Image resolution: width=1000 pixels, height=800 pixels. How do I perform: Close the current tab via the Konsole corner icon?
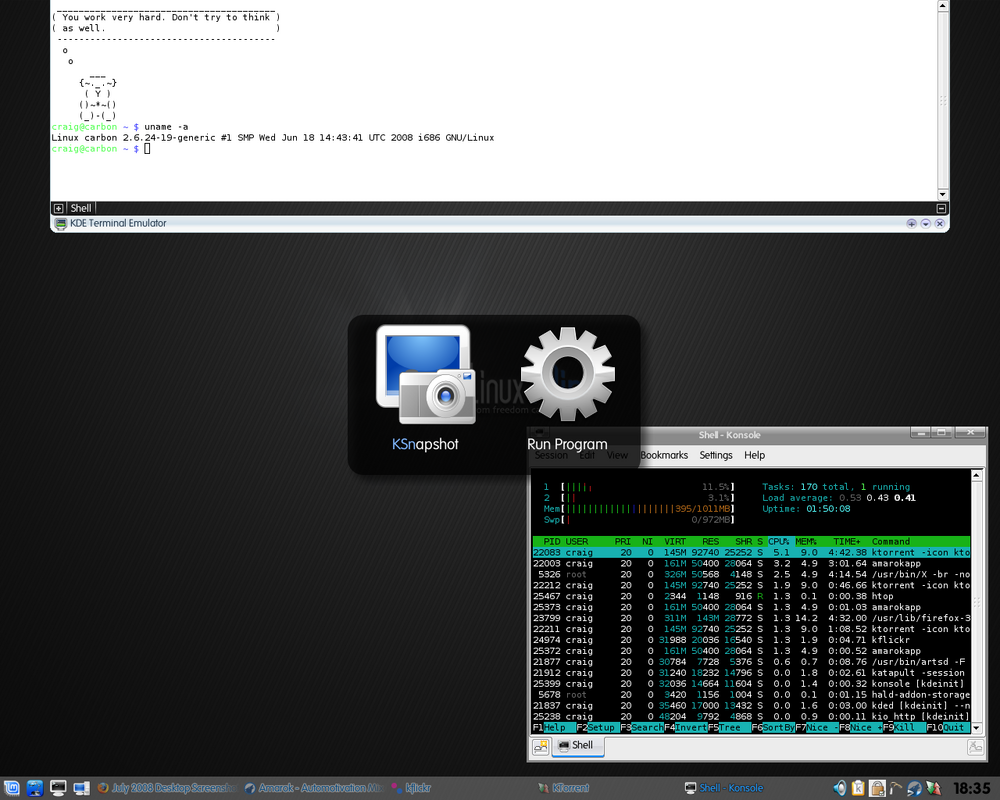[x=975, y=746]
